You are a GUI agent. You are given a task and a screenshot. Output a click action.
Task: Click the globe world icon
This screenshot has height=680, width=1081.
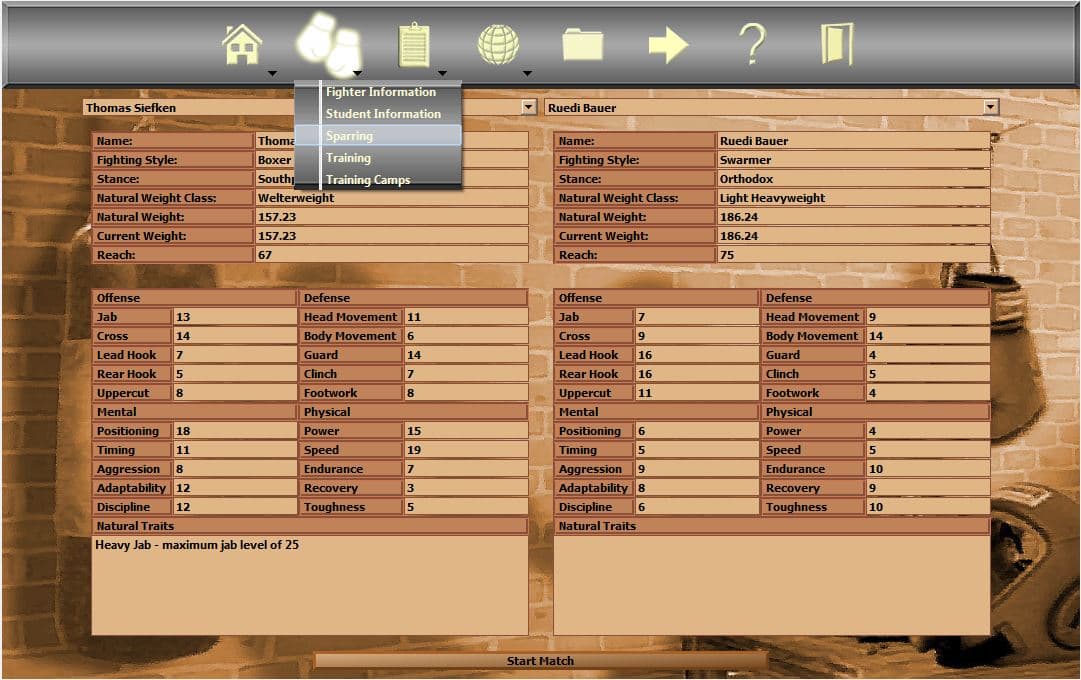pos(498,45)
